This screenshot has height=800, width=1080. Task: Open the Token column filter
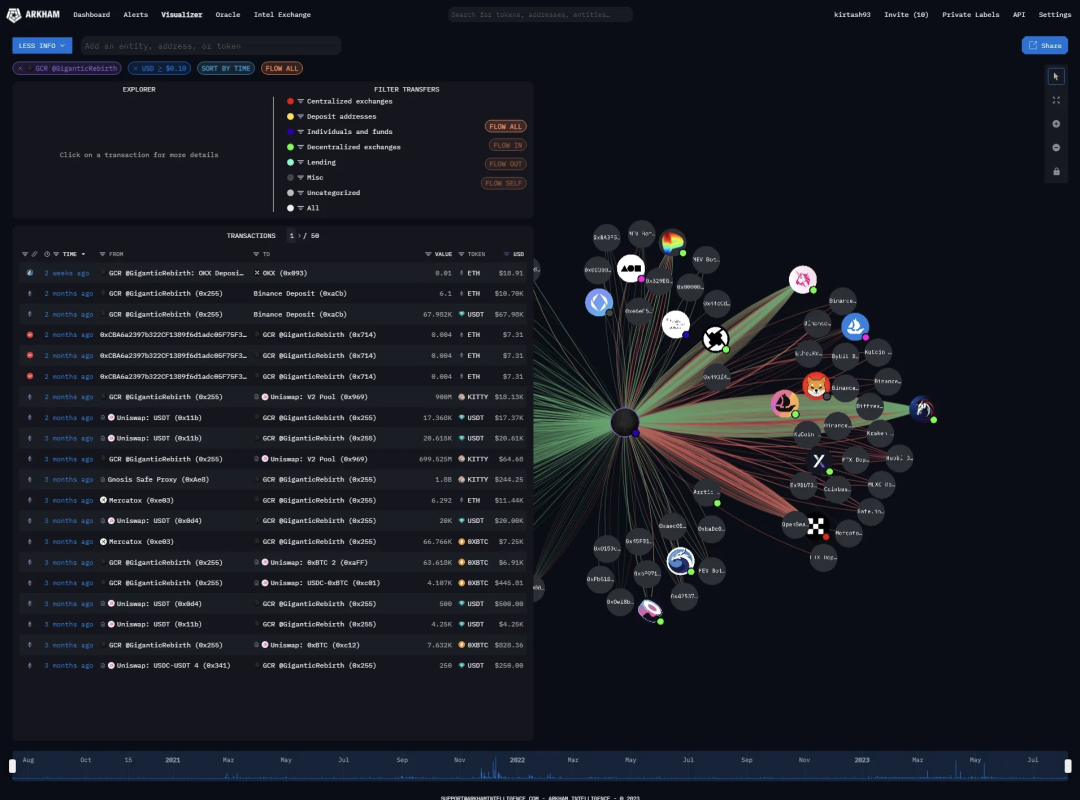pos(471,254)
